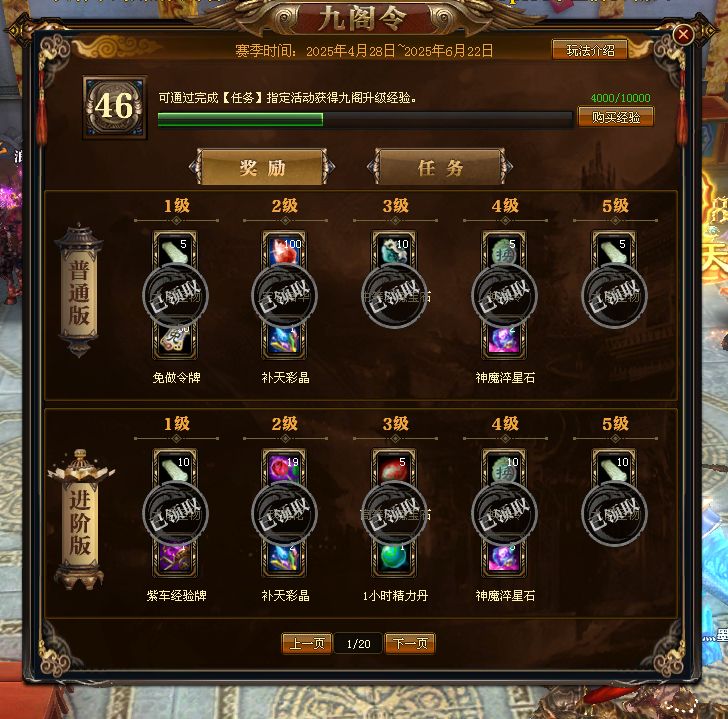Click the 1小时精力丹 green orb icon
The height and width of the screenshot is (719, 728).
(394, 558)
